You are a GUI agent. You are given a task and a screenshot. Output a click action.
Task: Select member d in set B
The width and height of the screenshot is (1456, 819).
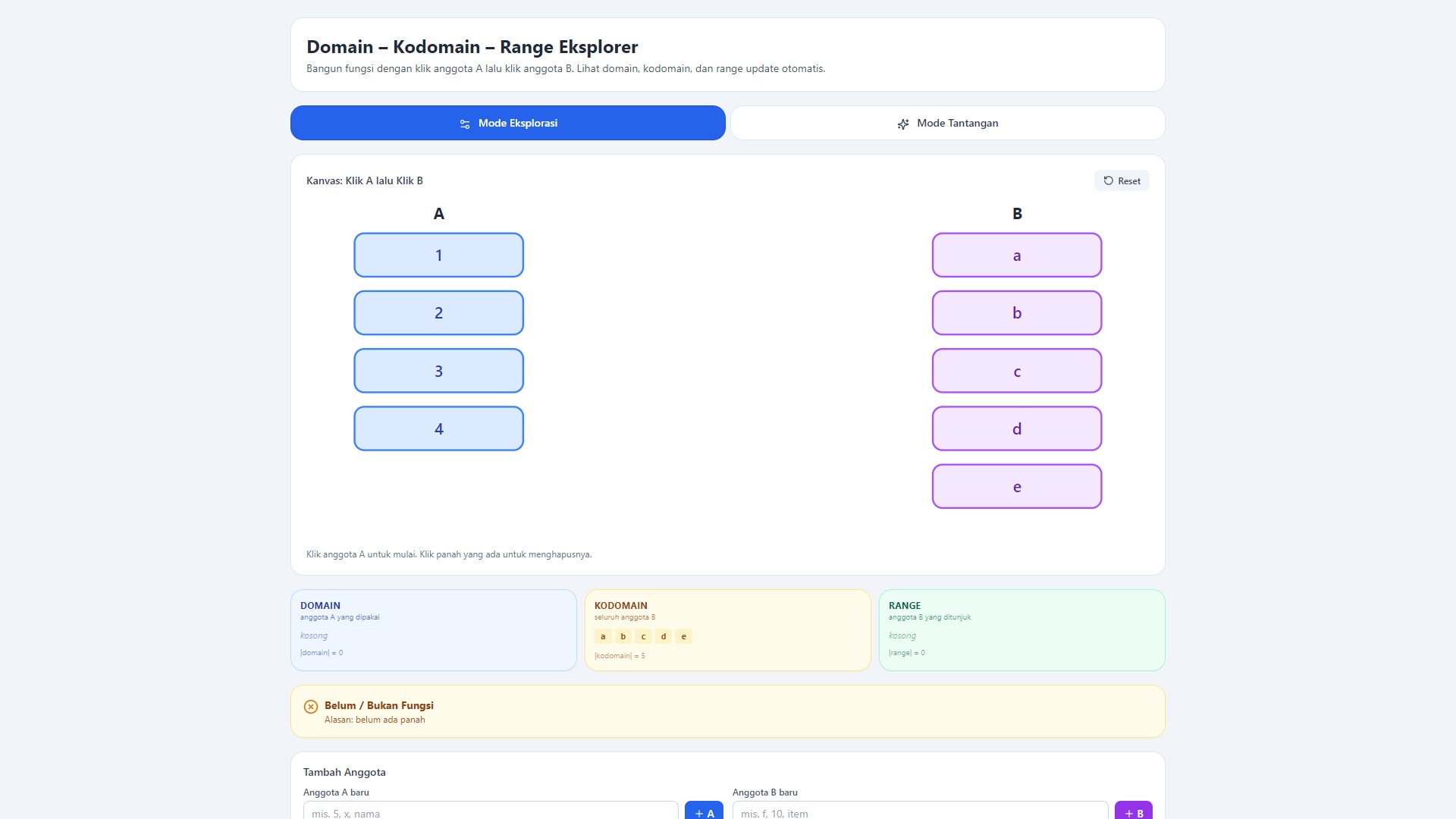(1017, 428)
